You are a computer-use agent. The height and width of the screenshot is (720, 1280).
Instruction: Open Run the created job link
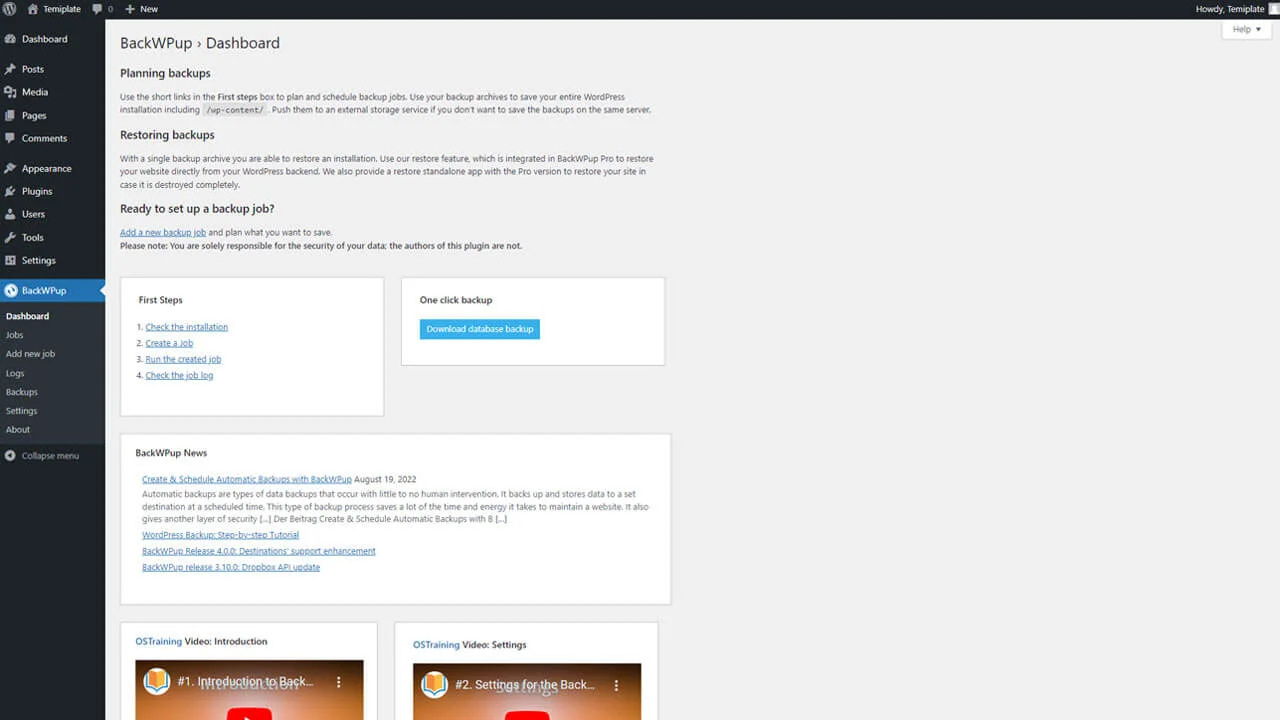click(183, 359)
